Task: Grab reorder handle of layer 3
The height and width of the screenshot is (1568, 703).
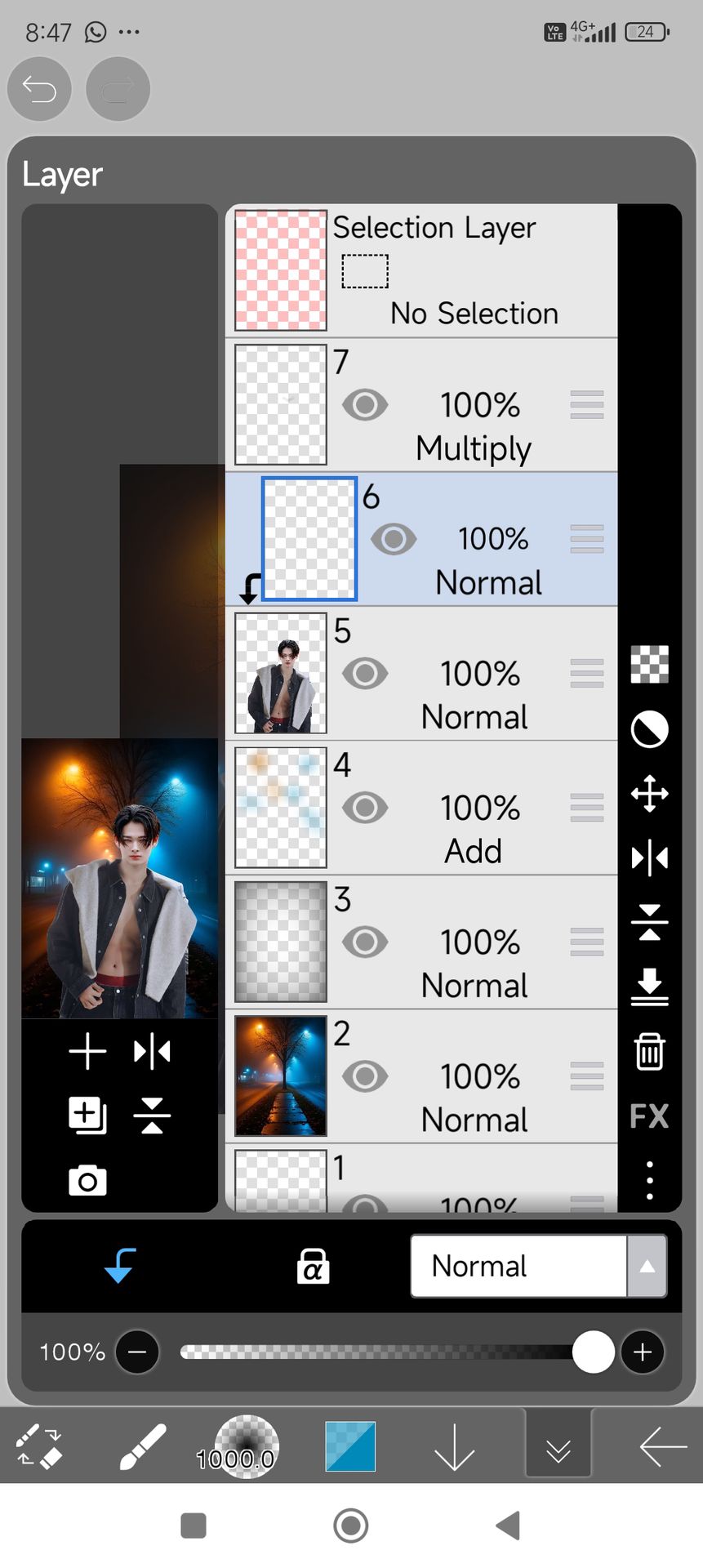Action: (587, 942)
